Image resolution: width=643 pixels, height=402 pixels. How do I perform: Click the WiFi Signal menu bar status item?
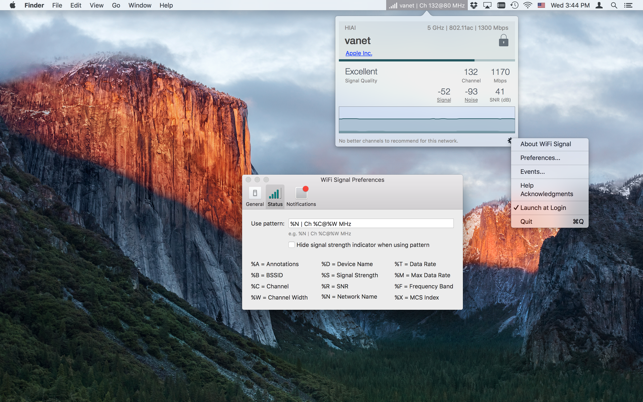click(x=426, y=5)
